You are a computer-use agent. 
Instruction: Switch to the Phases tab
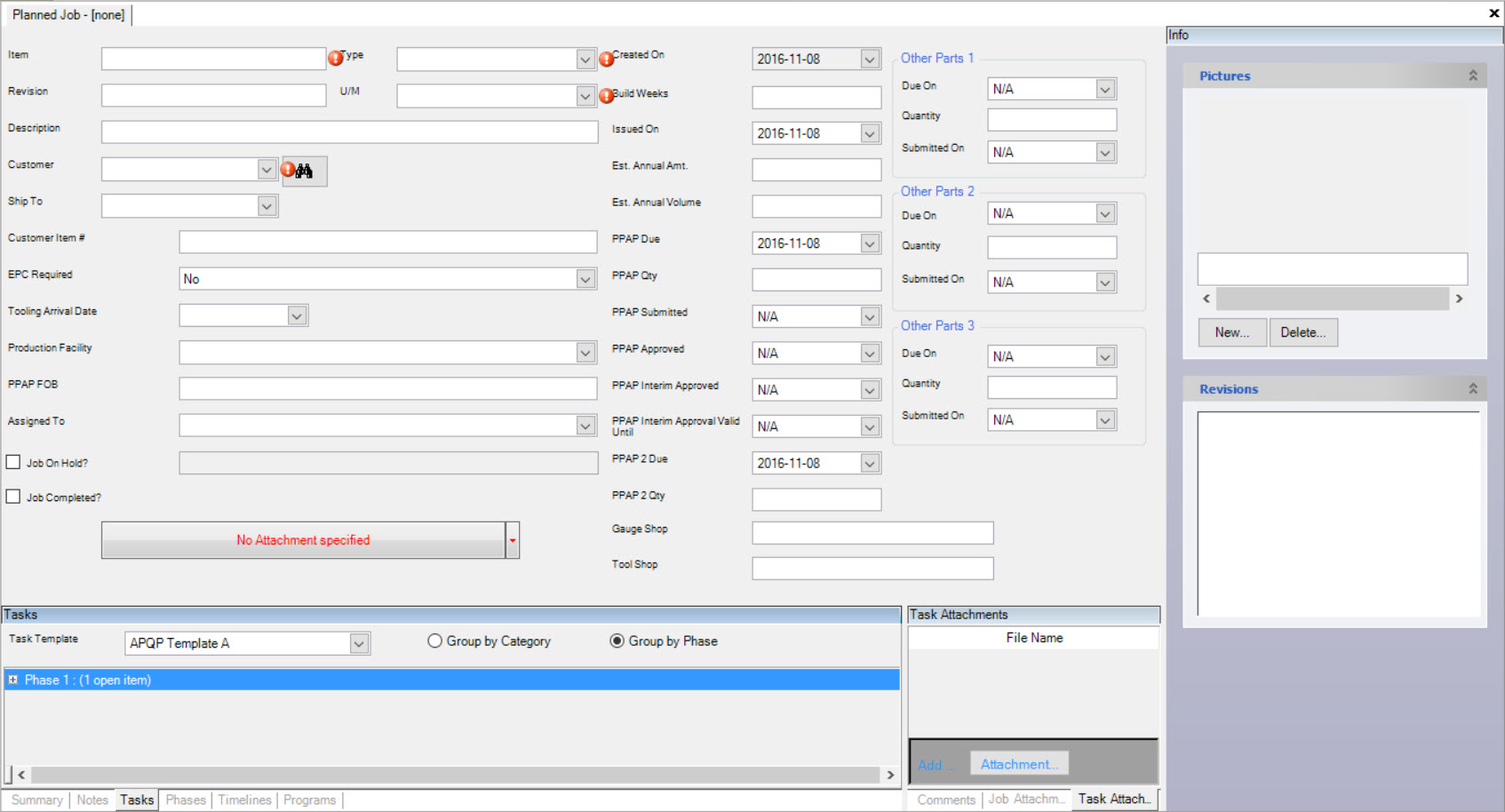(186, 800)
